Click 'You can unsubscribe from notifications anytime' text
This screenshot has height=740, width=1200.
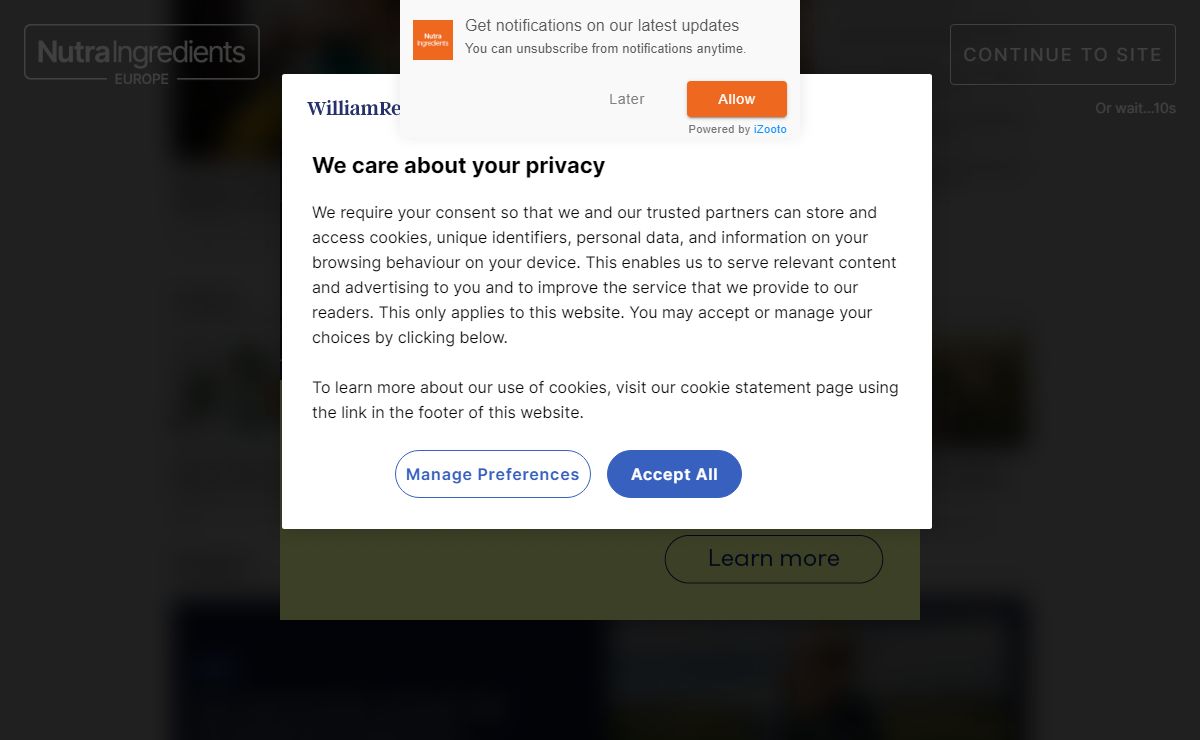coord(606,49)
